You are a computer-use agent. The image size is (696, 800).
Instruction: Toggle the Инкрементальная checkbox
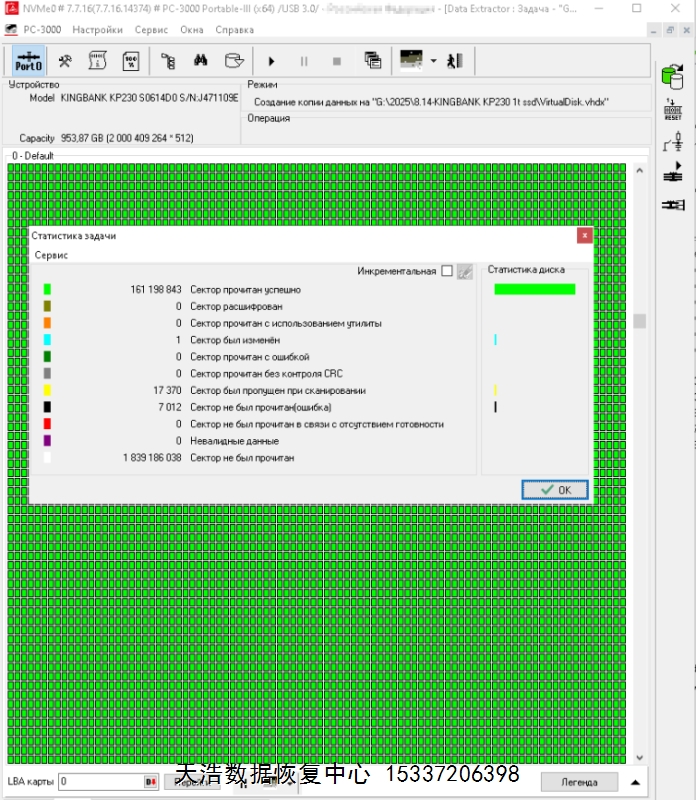446,271
